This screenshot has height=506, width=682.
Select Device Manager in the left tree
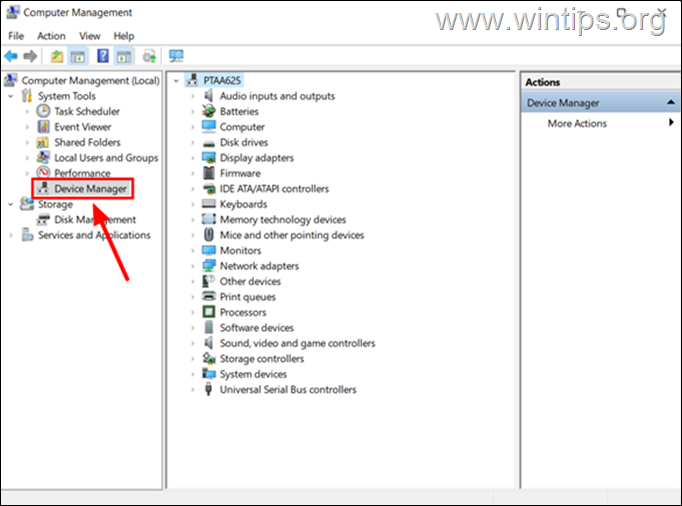(x=90, y=188)
